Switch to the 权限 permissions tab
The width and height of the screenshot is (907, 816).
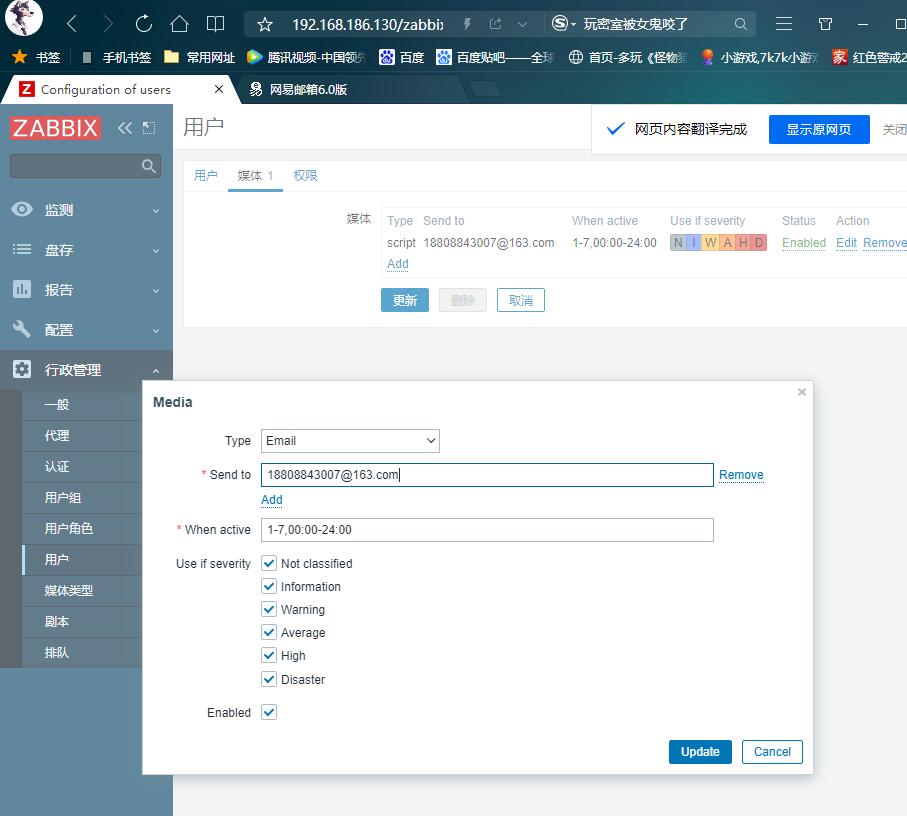point(305,175)
